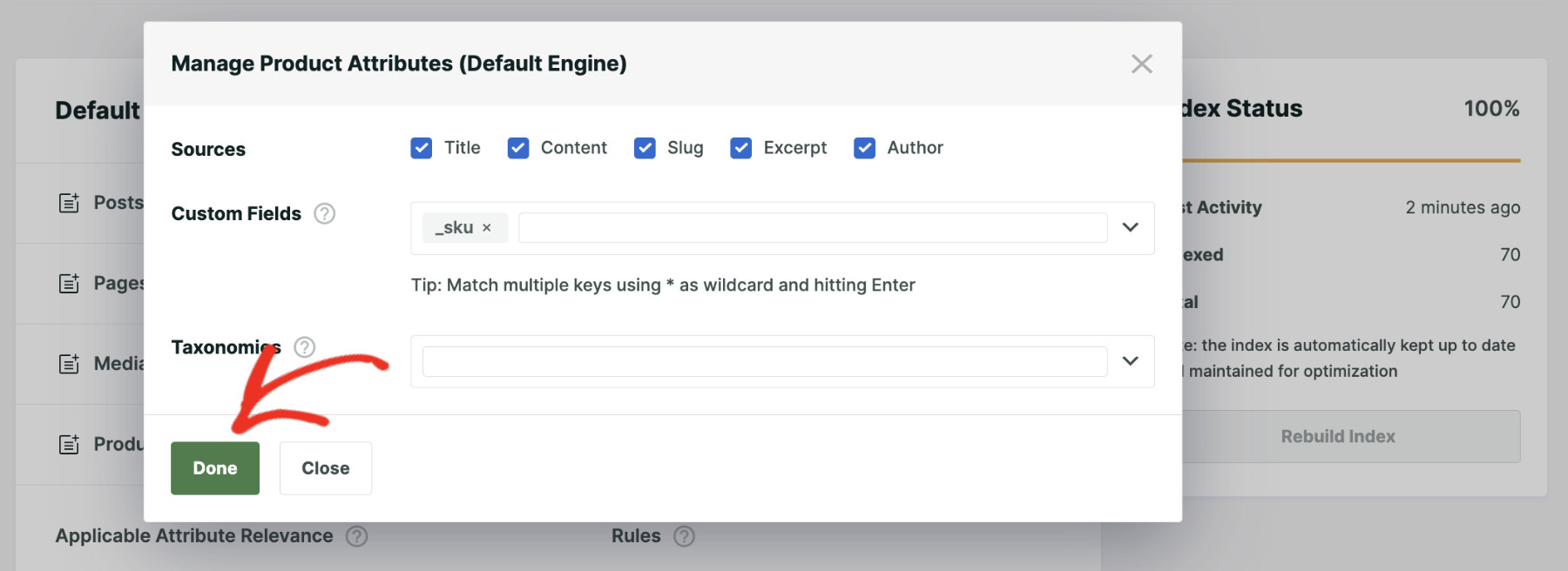Focus the Custom Fields text input

813,228
